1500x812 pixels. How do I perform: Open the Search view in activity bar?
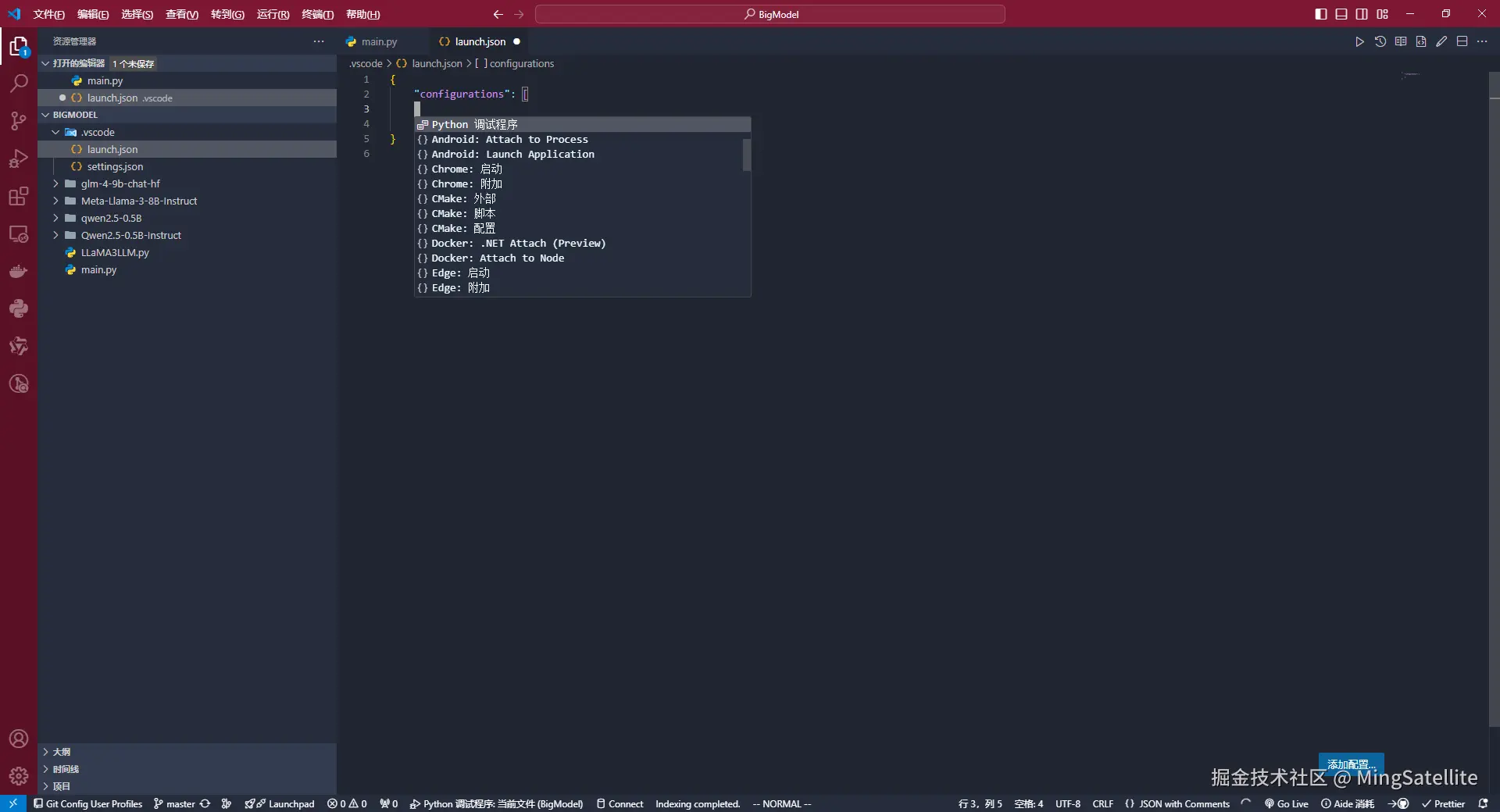click(x=19, y=84)
